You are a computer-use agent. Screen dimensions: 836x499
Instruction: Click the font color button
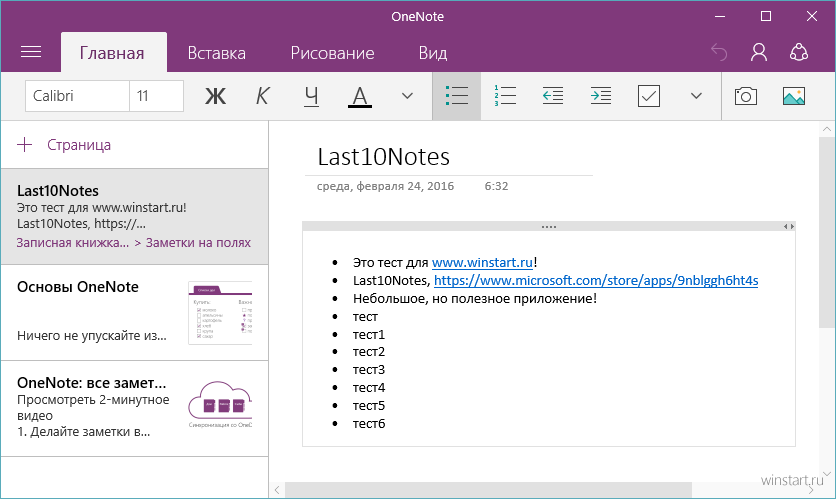pyautogui.click(x=360, y=96)
